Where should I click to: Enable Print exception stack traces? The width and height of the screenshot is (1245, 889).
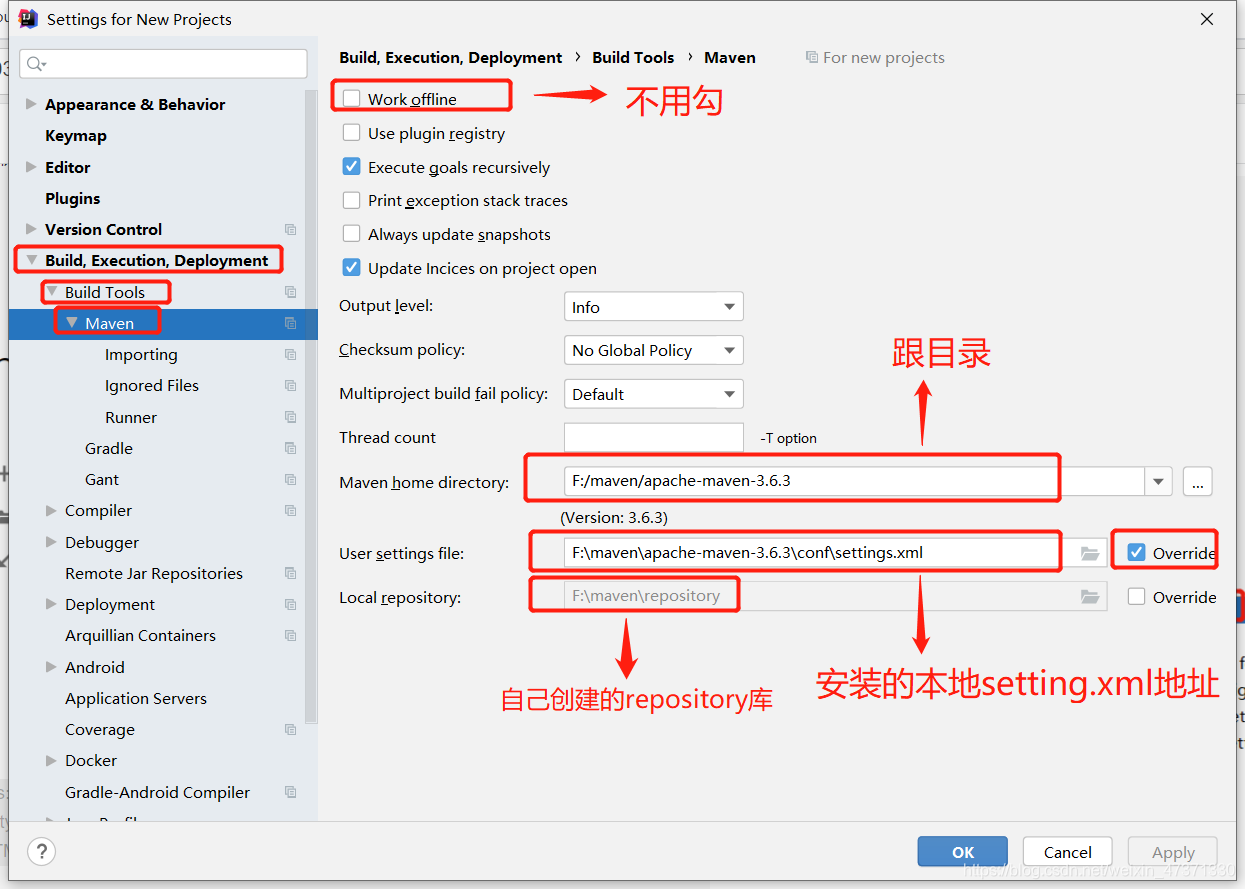(x=351, y=200)
